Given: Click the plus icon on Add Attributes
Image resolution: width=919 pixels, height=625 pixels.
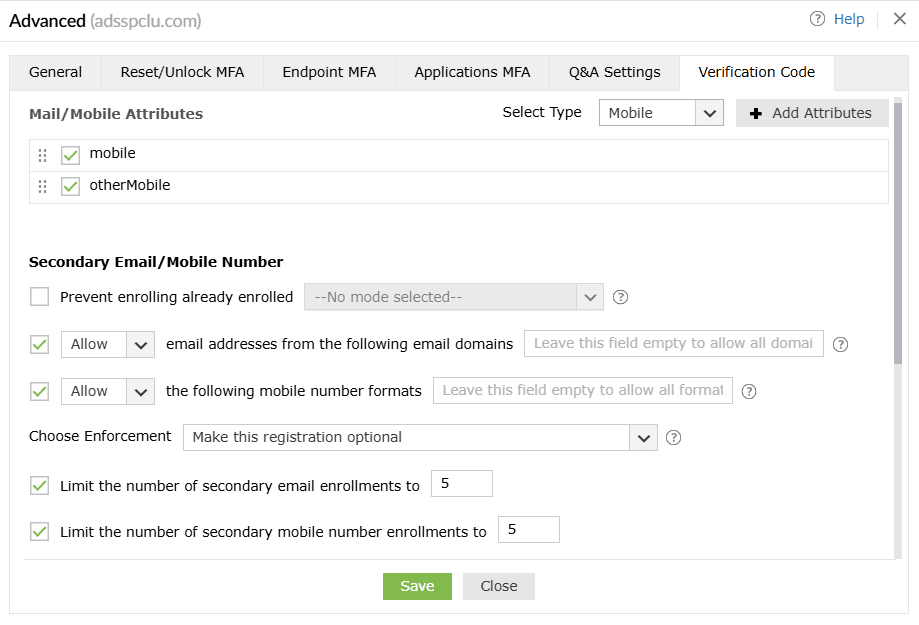Looking at the screenshot, I should (755, 112).
